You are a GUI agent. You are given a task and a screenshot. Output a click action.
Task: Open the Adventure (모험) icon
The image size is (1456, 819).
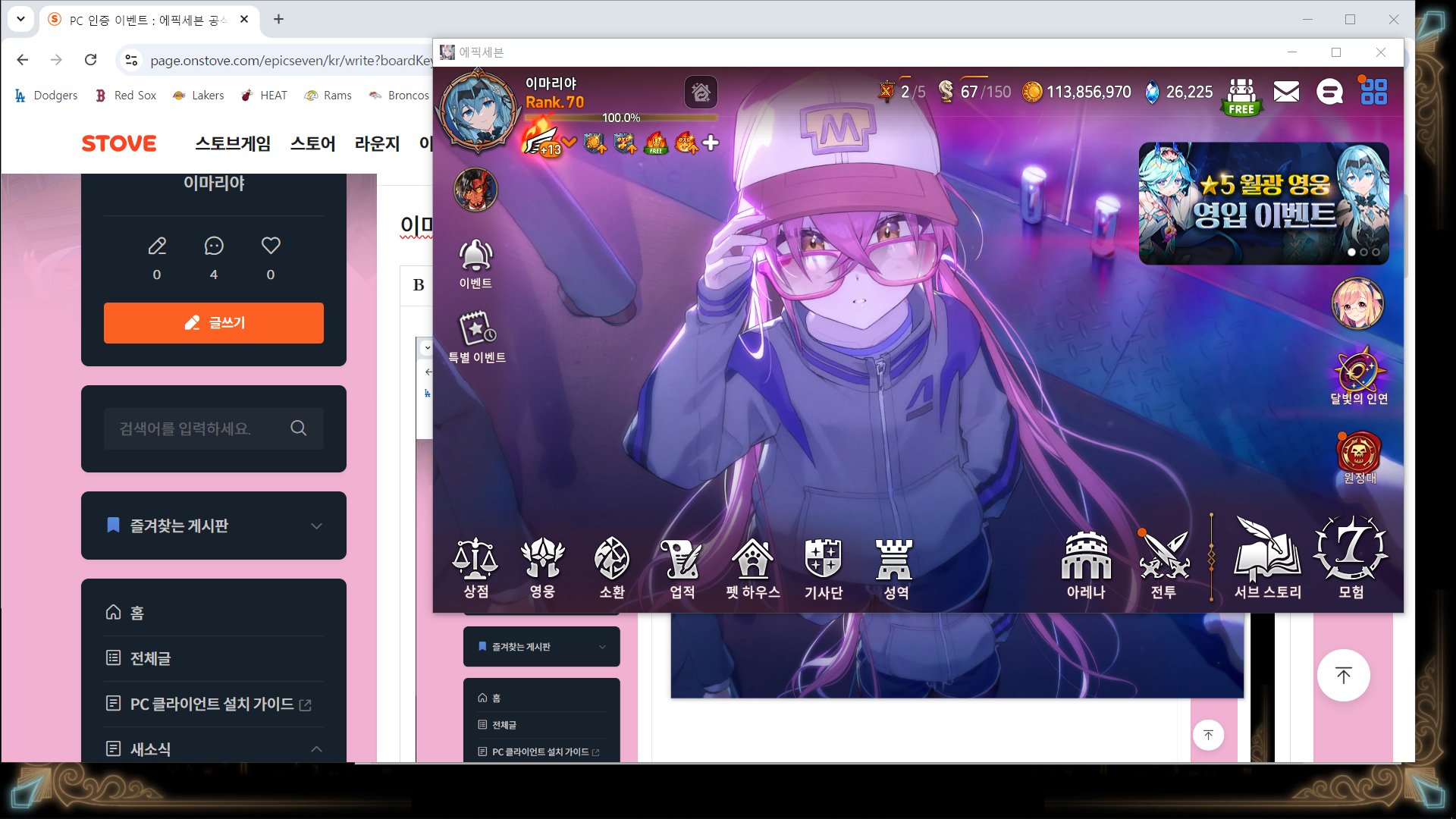[1351, 558]
